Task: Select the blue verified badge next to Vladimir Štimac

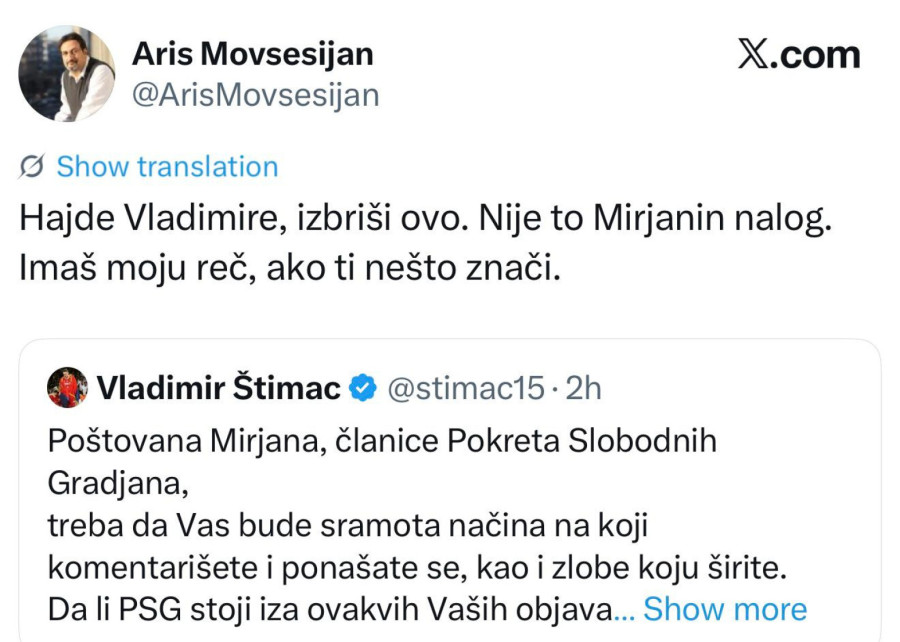Action: click(x=360, y=387)
